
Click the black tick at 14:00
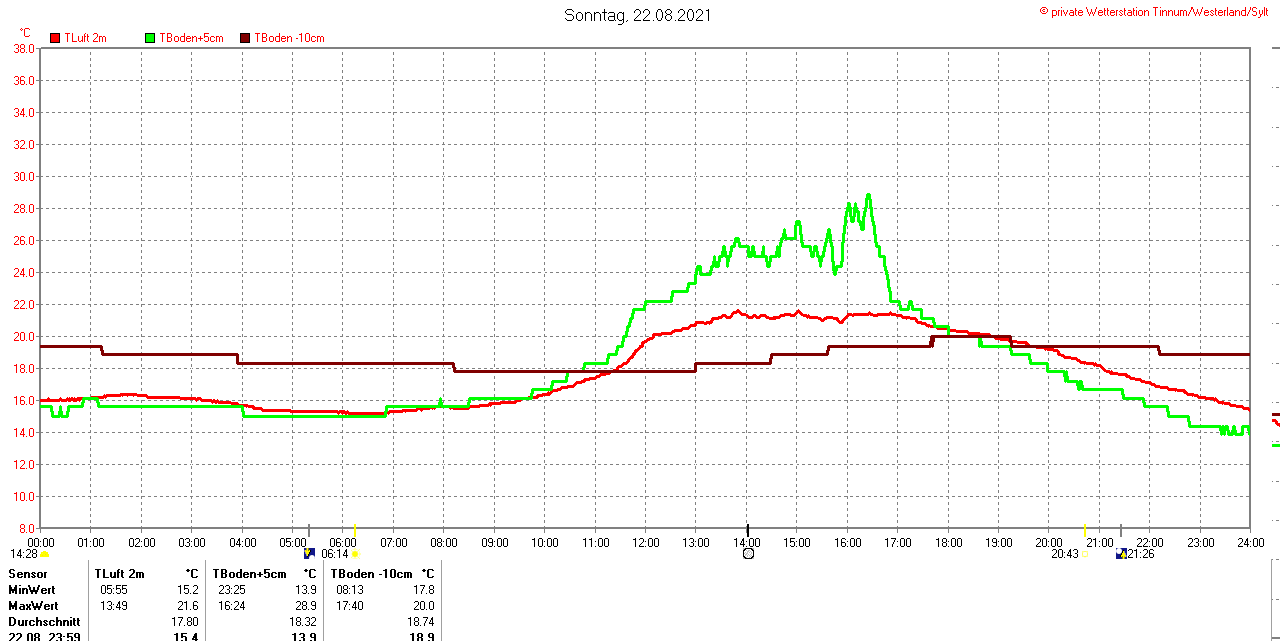point(748,529)
